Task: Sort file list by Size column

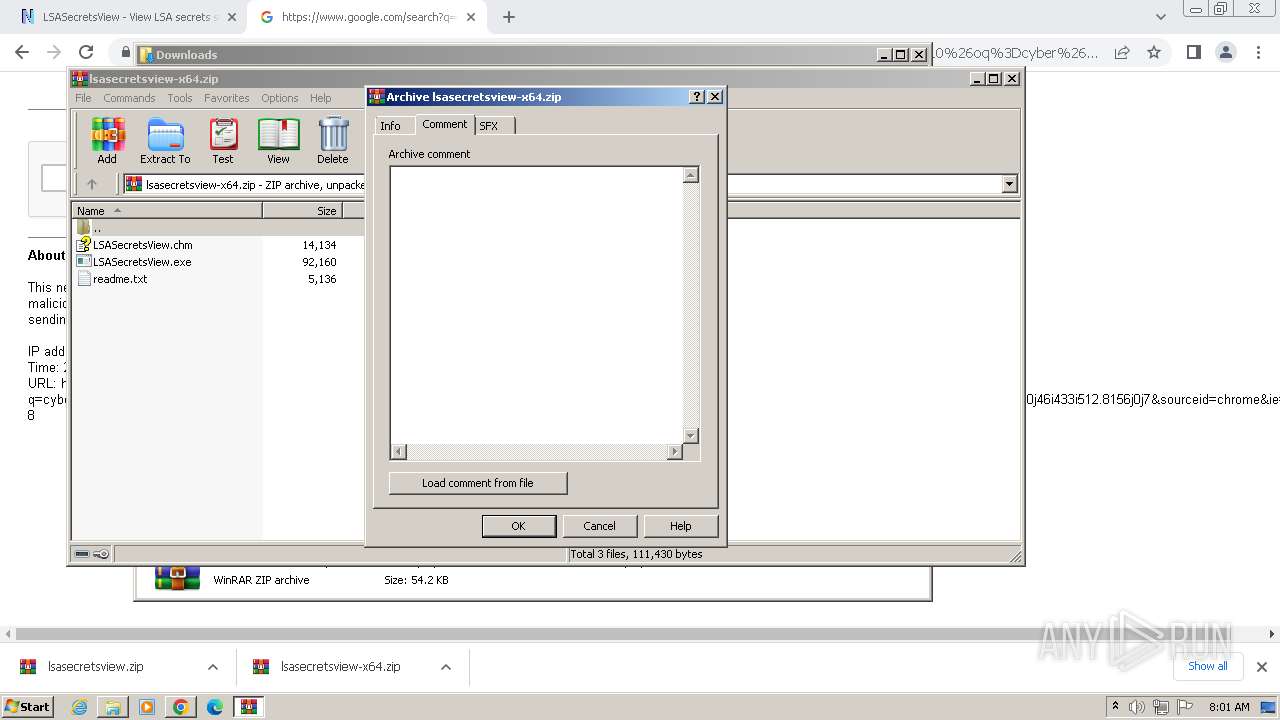Action: (x=303, y=211)
